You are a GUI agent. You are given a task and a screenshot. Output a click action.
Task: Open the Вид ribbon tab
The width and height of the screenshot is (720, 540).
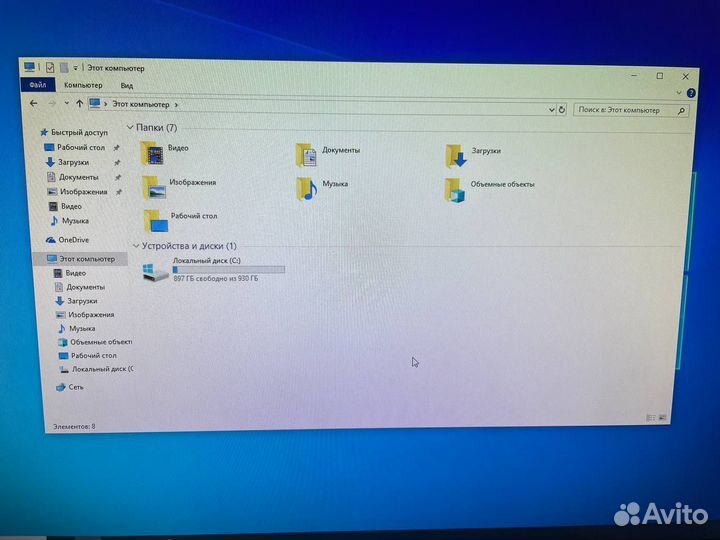127,85
